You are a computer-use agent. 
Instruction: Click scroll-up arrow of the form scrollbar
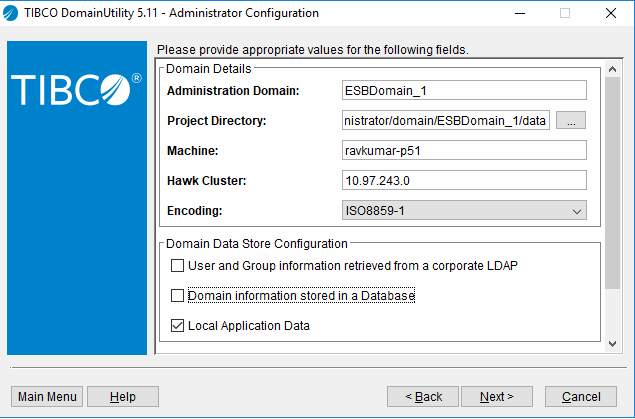coord(613,68)
